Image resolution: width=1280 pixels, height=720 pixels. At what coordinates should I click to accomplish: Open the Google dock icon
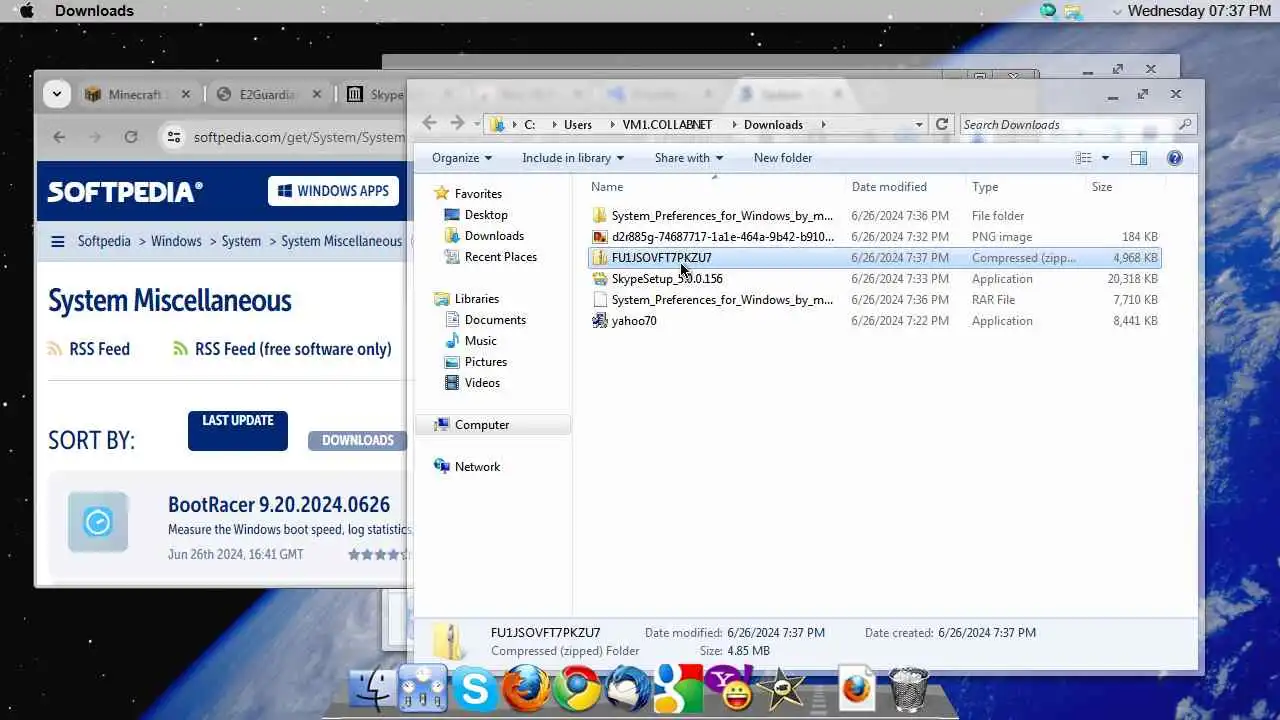pyautogui.click(x=679, y=689)
